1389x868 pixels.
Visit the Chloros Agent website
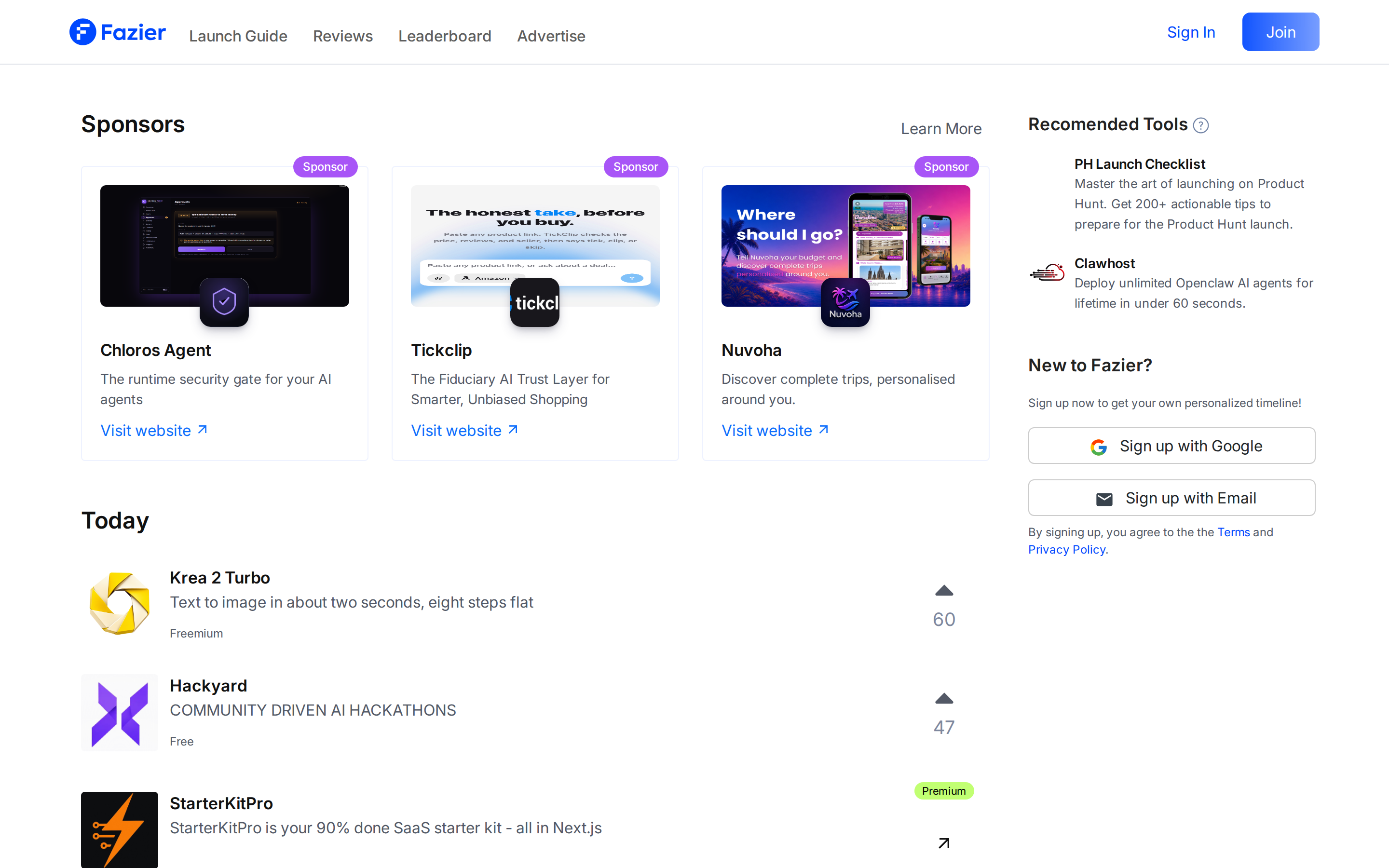click(154, 431)
